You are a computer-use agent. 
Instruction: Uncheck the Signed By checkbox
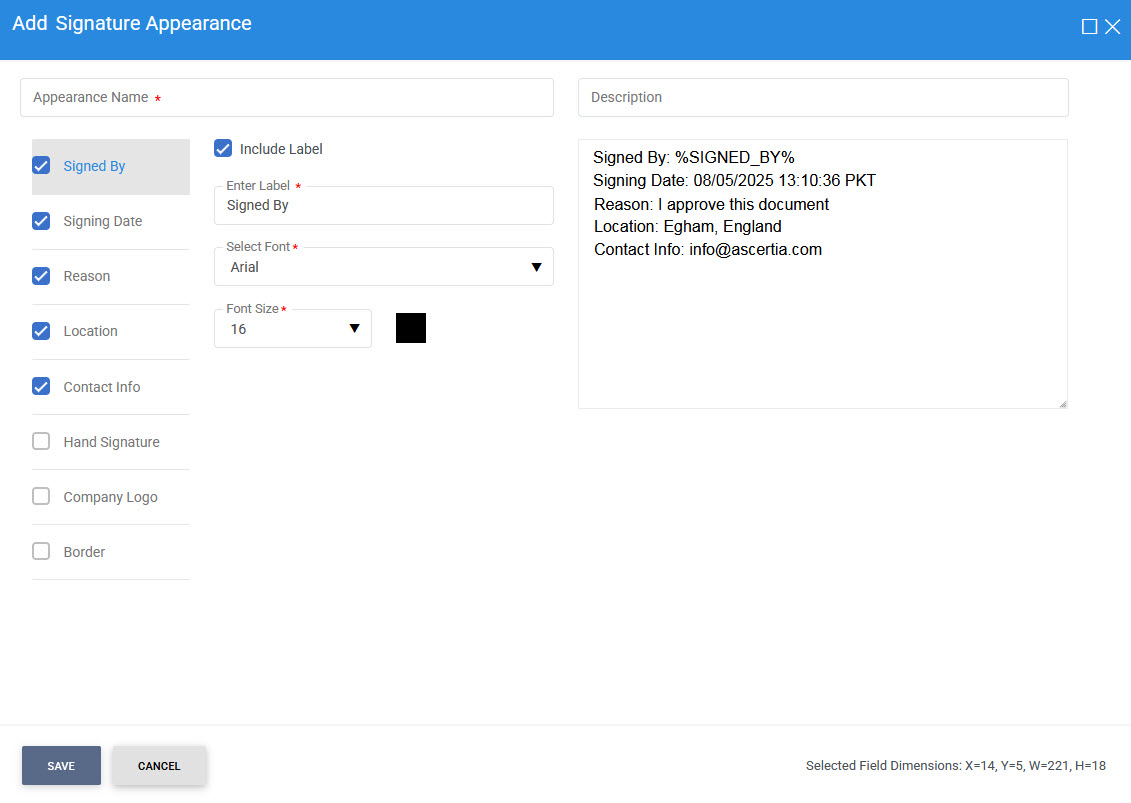coord(41,166)
